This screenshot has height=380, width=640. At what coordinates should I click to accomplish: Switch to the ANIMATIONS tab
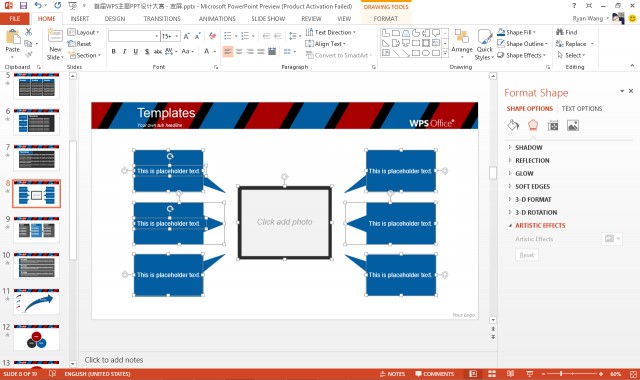pyautogui.click(x=217, y=19)
